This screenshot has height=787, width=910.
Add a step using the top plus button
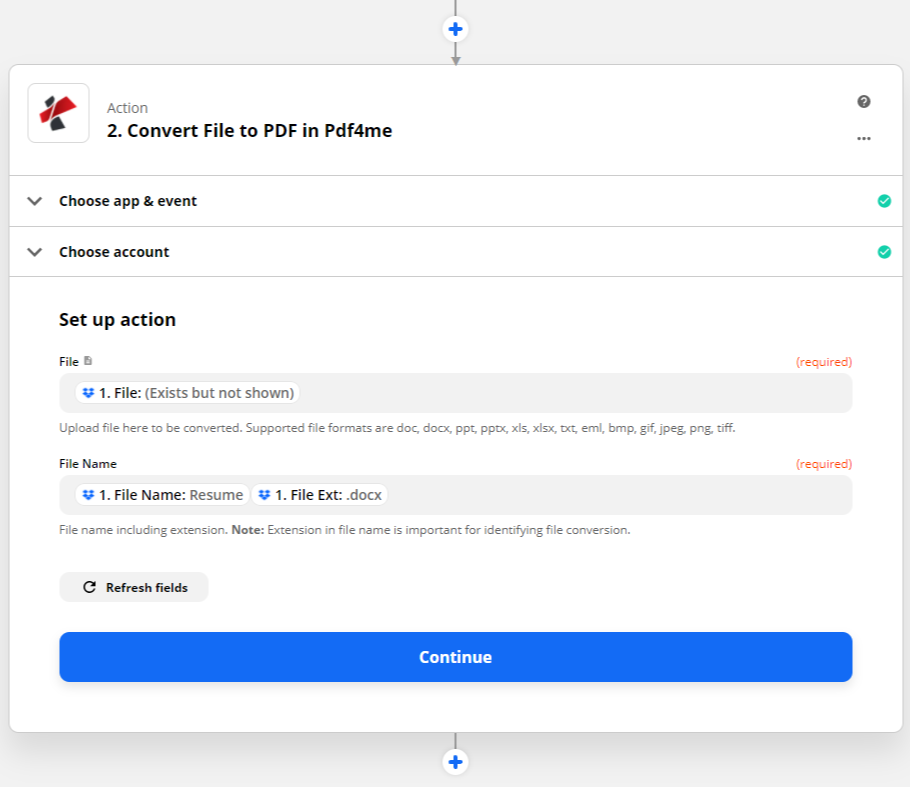(455, 28)
